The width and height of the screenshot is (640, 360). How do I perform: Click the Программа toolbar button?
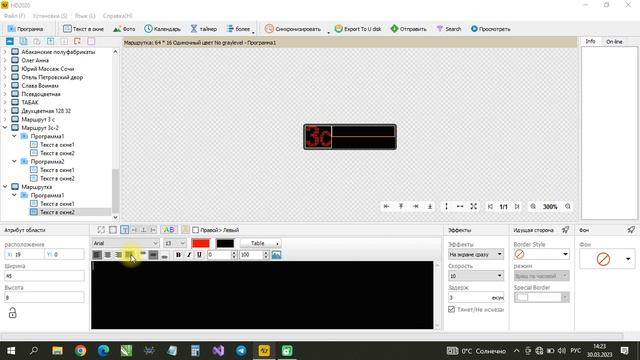[25, 29]
